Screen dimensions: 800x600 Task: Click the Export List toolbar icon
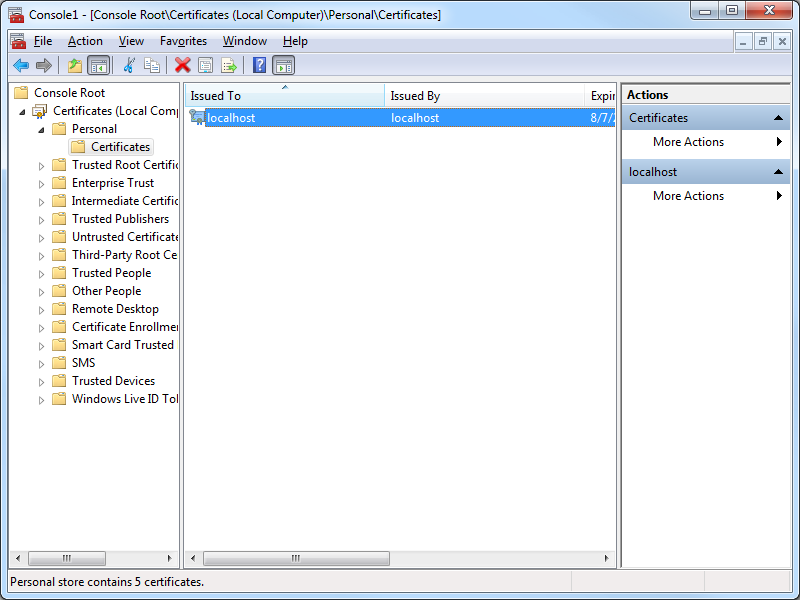coord(229,65)
